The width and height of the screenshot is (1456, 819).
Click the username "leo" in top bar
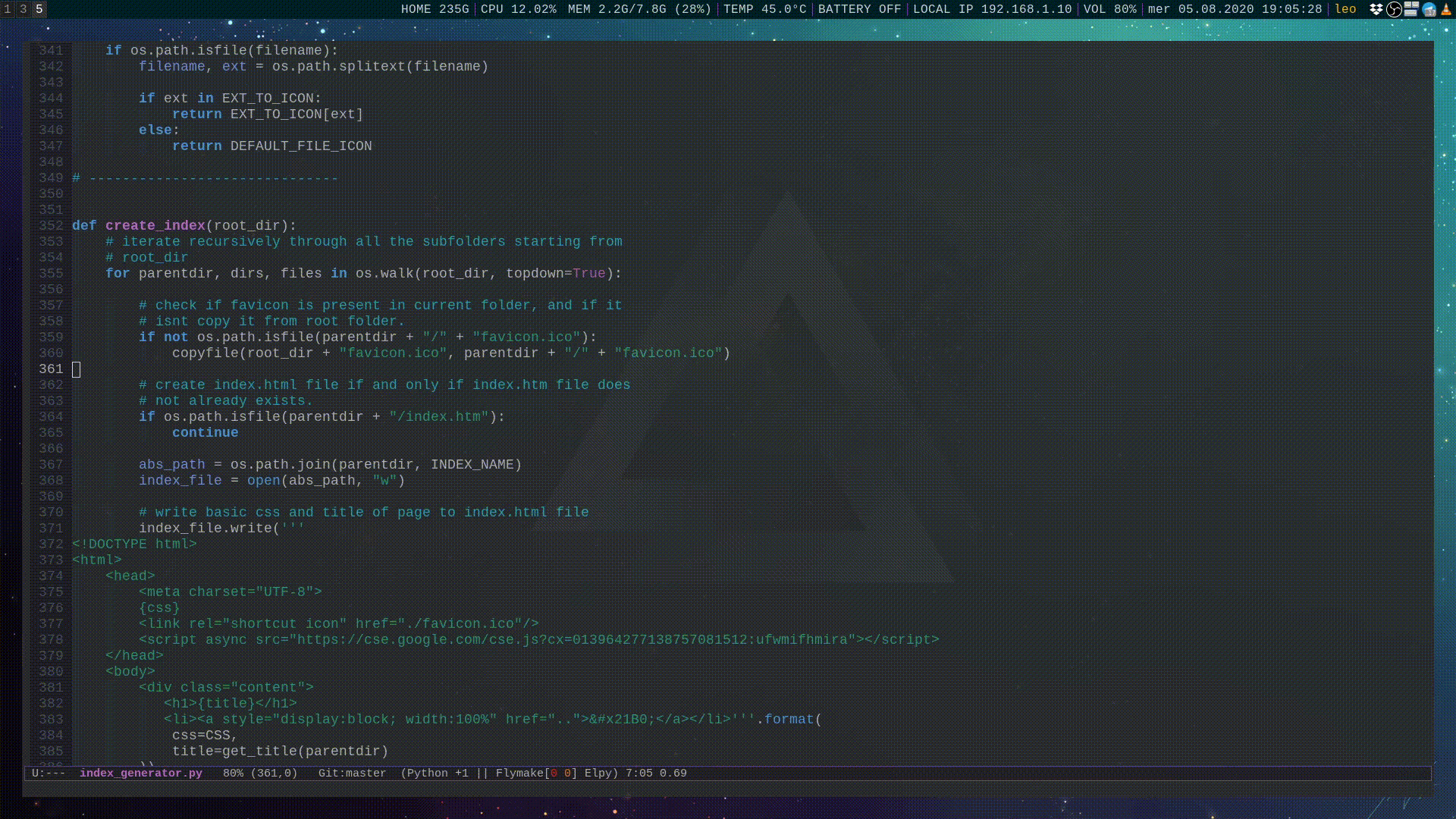(x=1346, y=9)
